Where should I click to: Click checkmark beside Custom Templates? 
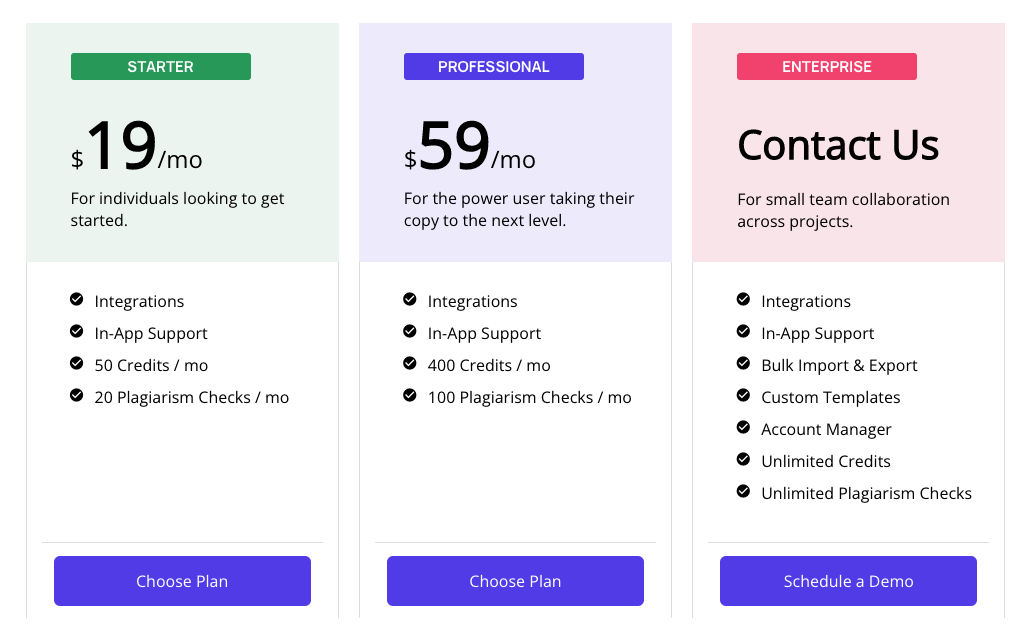pos(743,396)
